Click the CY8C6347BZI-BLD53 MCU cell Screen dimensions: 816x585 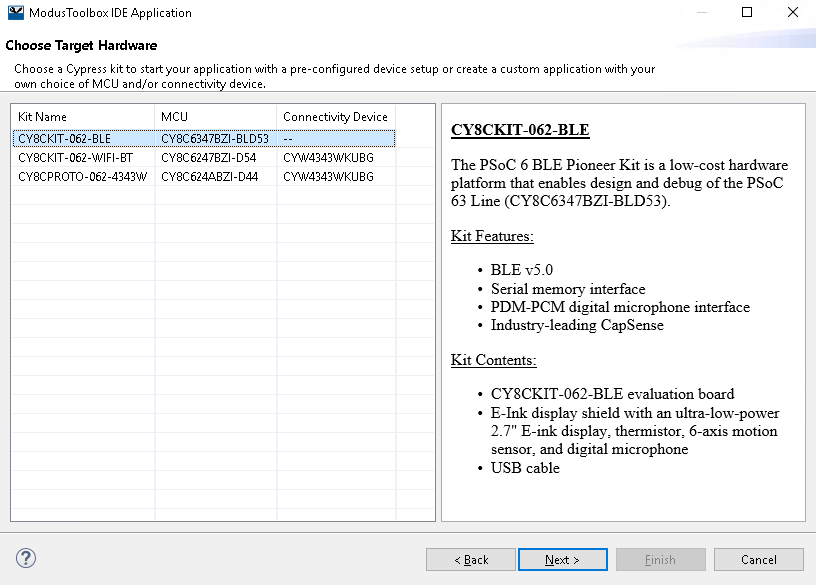(214, 139)
